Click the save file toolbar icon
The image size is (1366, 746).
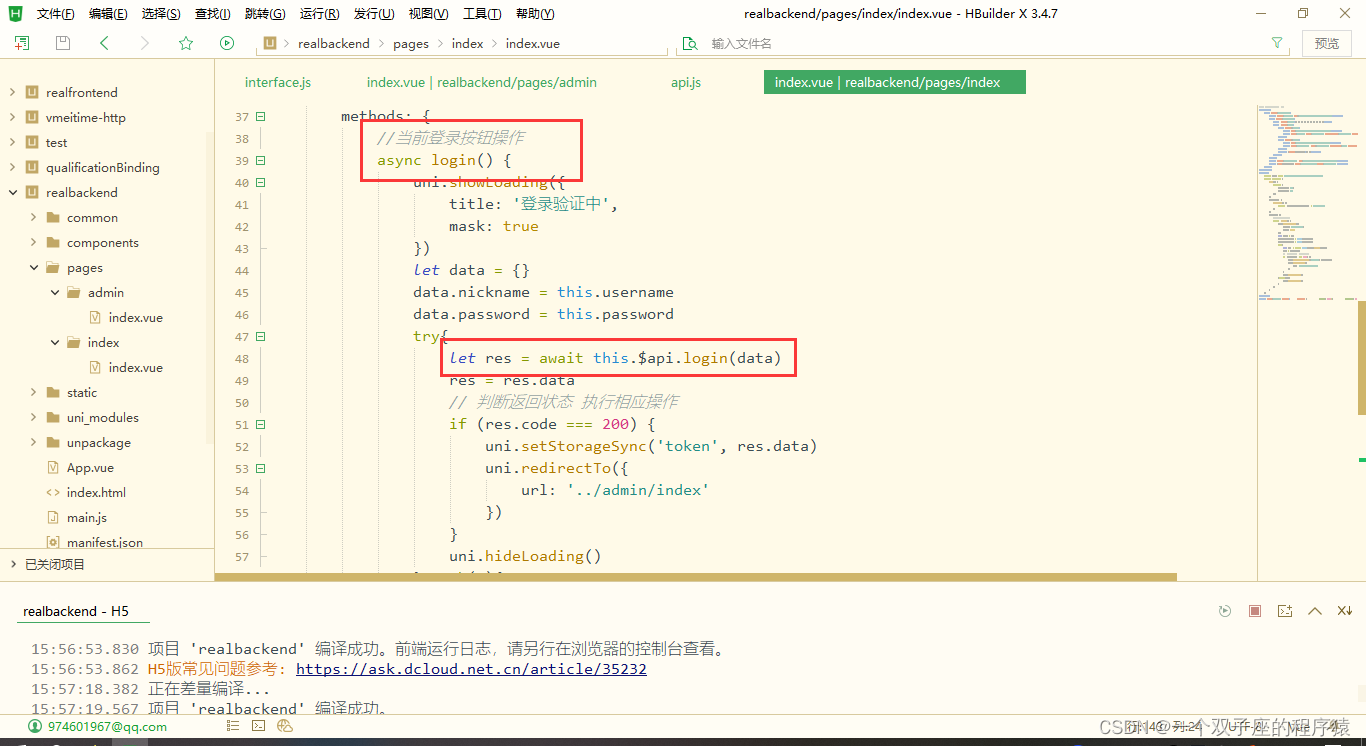coord(63,43)
